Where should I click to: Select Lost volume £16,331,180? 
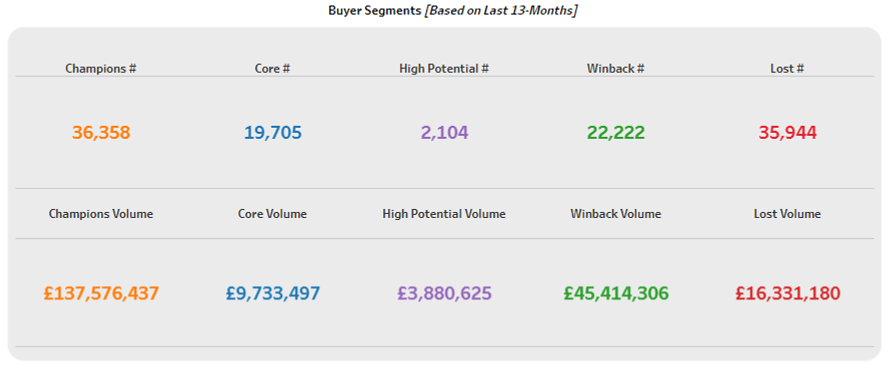(788, 293)
